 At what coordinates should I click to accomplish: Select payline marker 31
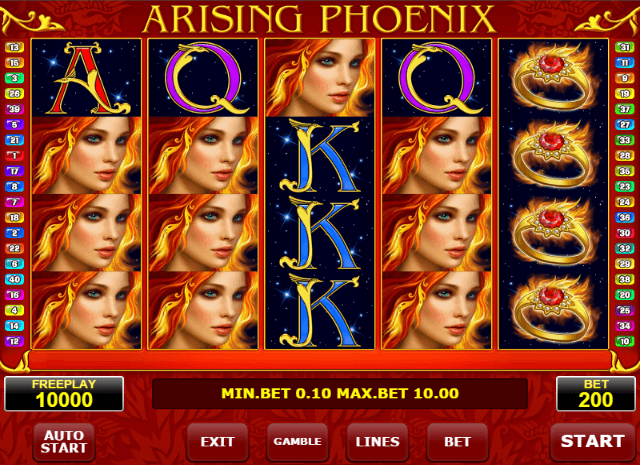coord(625,47)
